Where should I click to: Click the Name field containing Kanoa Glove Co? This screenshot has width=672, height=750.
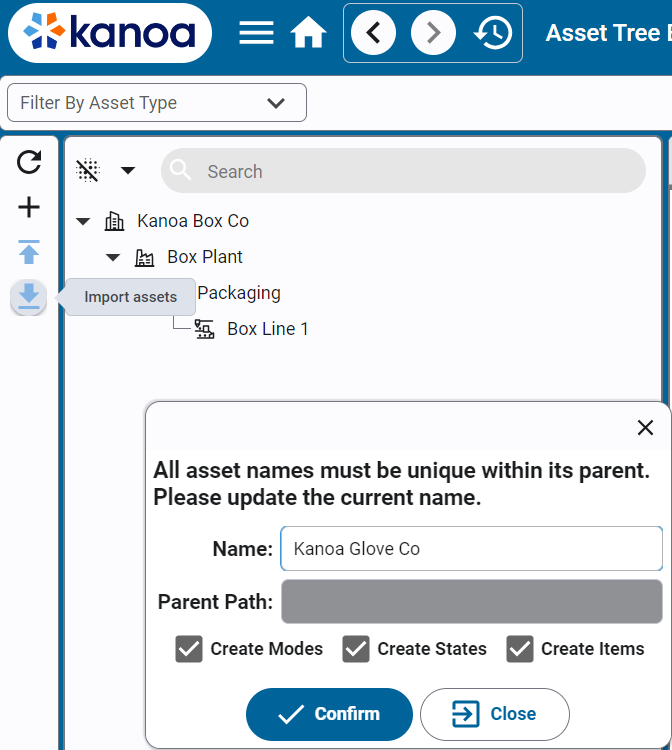pyautogui.click(x=472, y=549)
